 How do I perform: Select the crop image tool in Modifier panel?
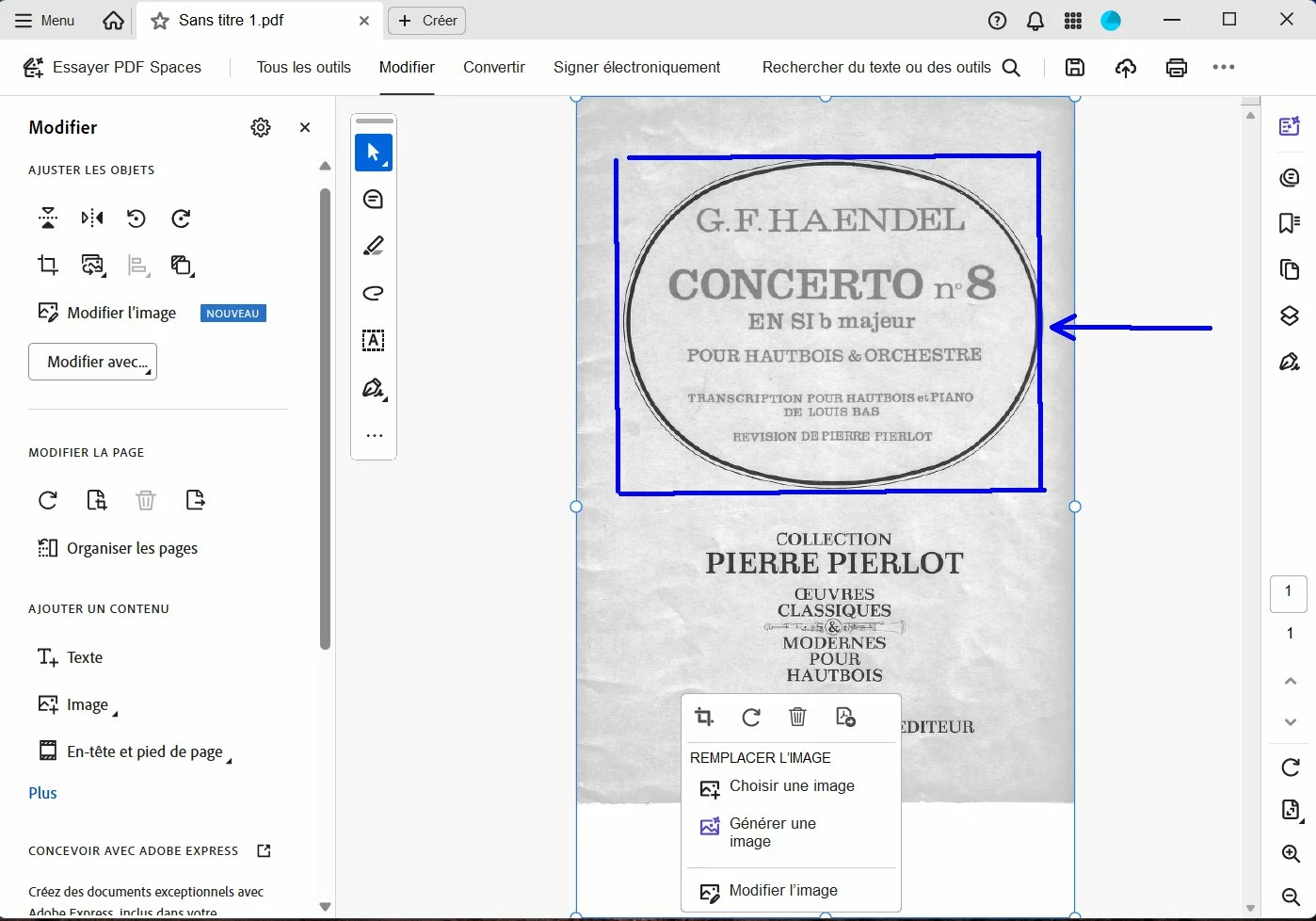click(x=48, y=266)
